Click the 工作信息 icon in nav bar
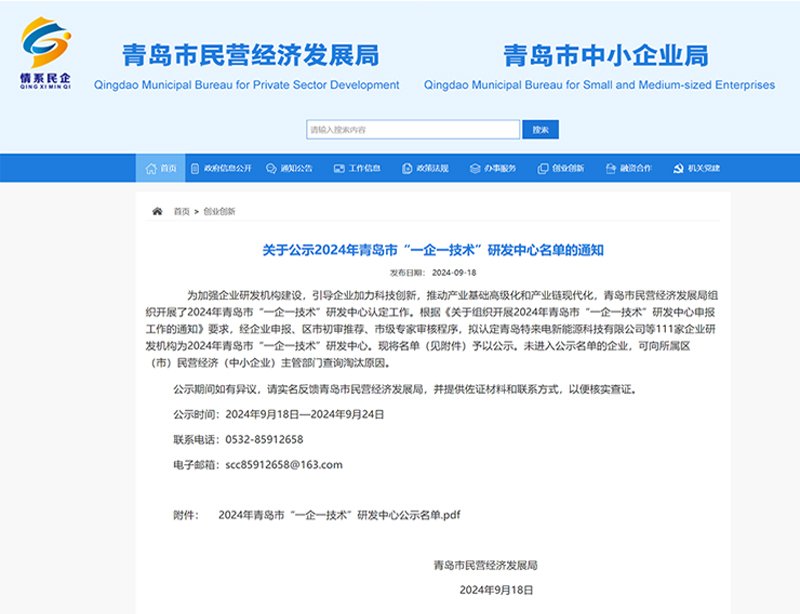The height and width of the screenshot is (614, 800). click(339, 168)
